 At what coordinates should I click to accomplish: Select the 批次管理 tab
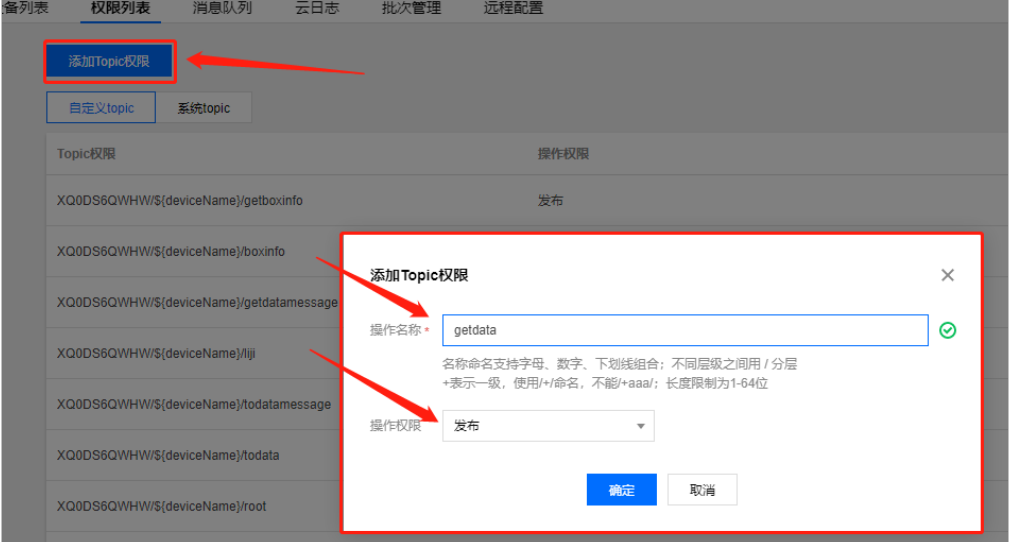tap(411, 8)
